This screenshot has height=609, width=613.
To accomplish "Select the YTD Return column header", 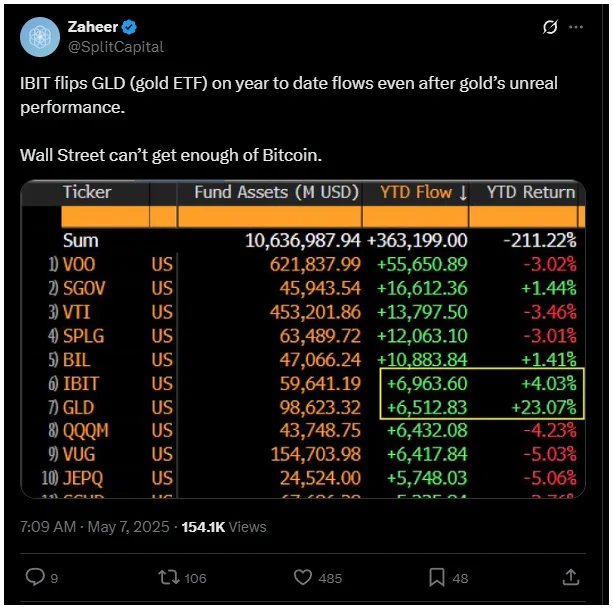I will [x=531, y=192].
